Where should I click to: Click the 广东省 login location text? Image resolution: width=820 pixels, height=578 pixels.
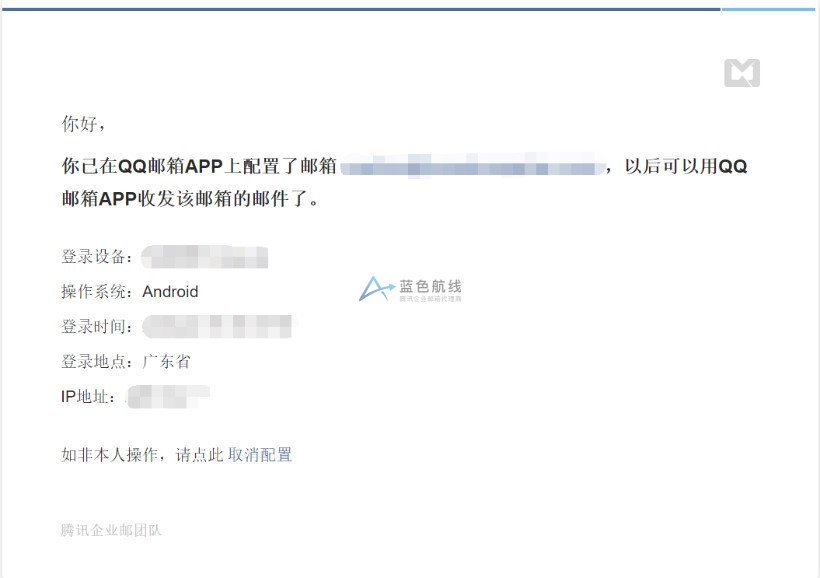[x=166, y=361]
